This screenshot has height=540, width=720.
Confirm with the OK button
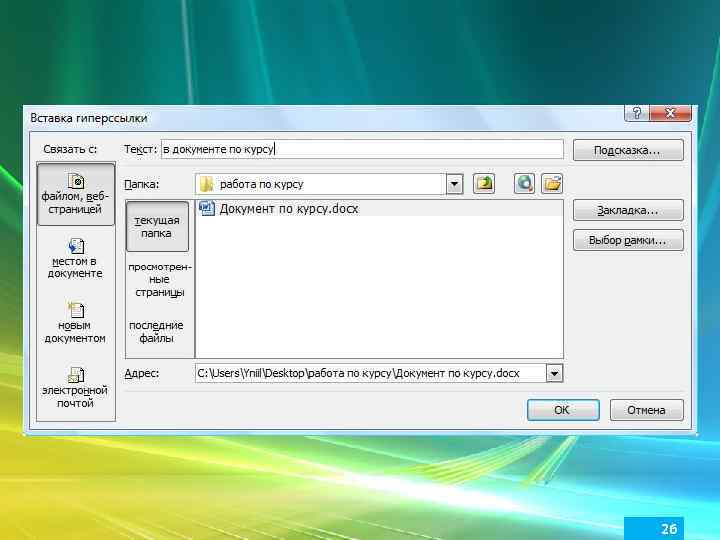point(563,410)
